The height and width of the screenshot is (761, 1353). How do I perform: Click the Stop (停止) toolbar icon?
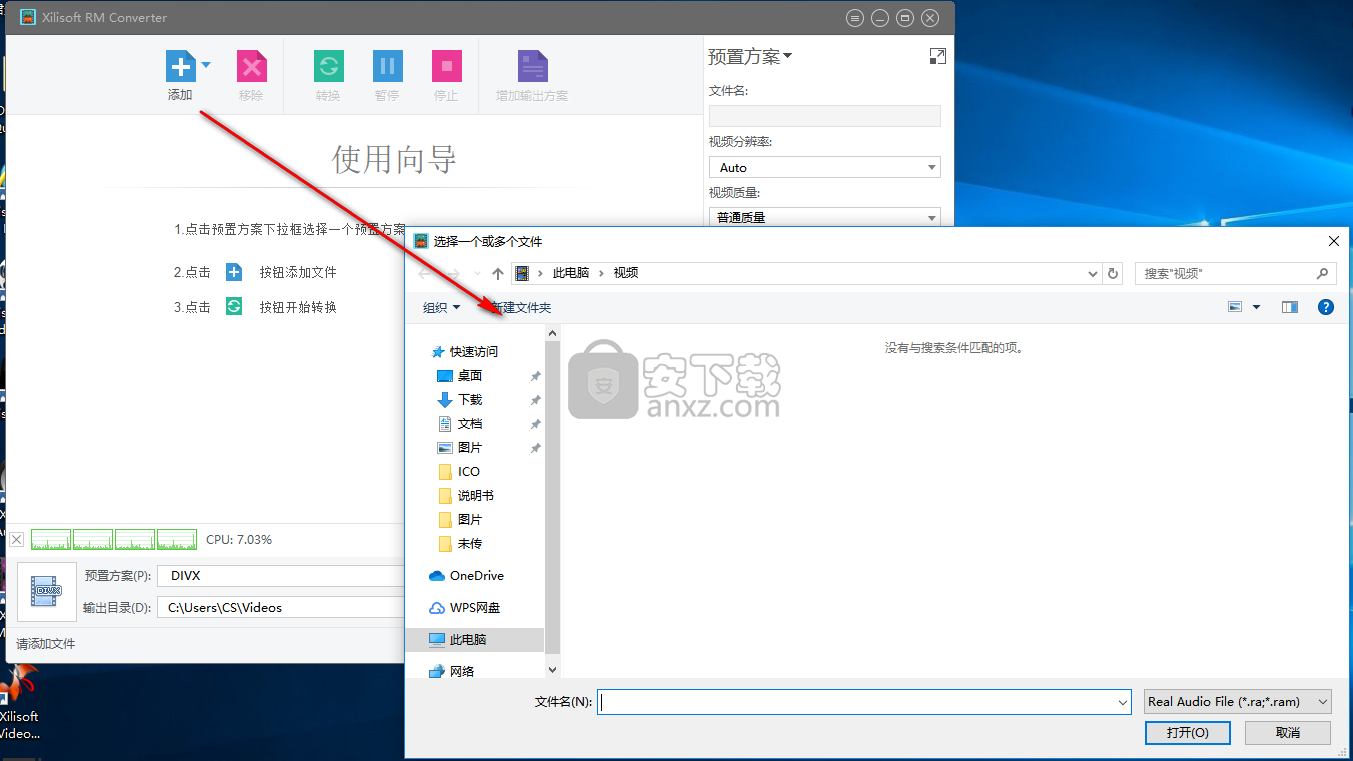[x=446, y=66]
